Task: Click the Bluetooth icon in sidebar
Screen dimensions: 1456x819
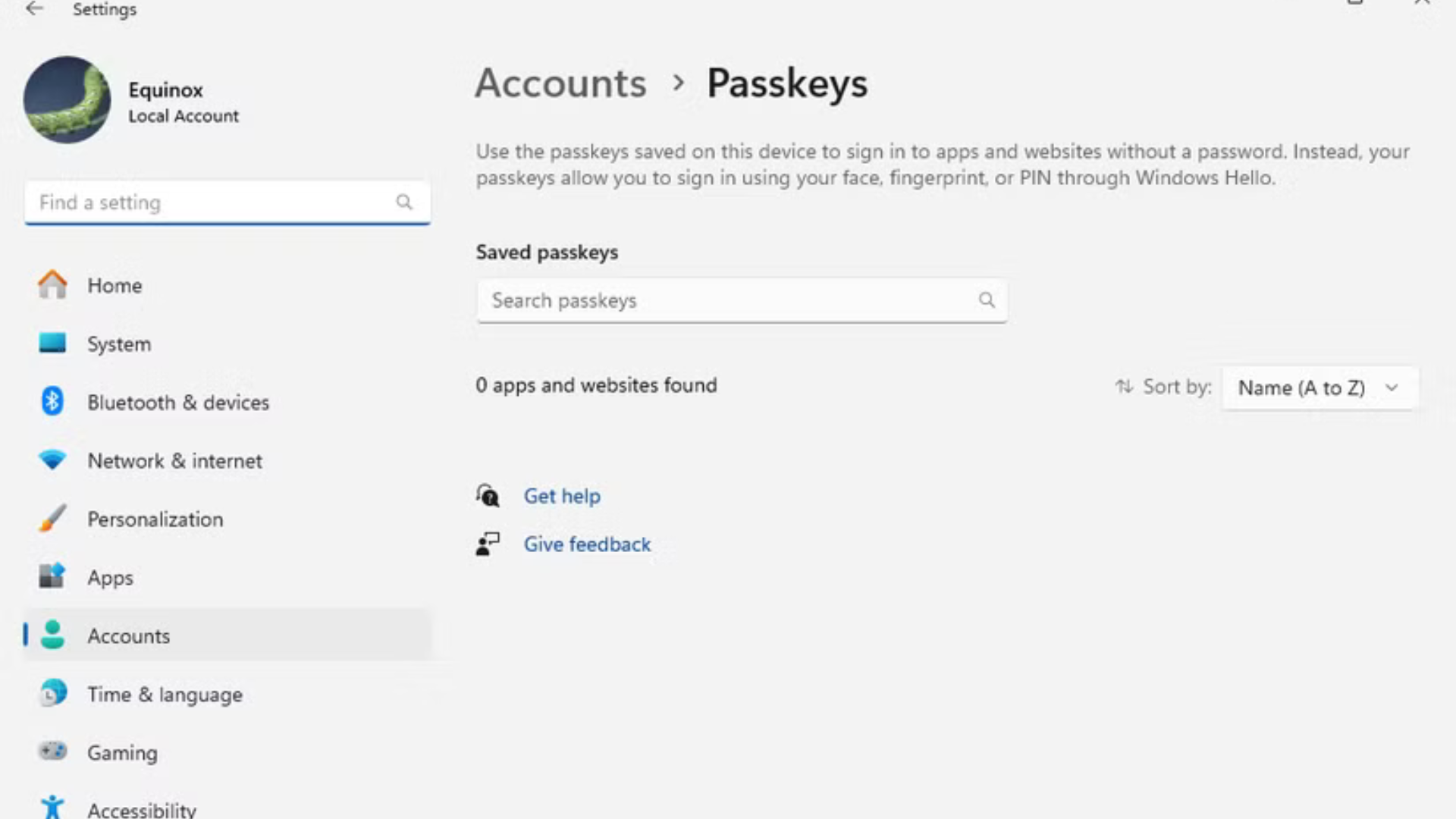Action: click(52, 402)
